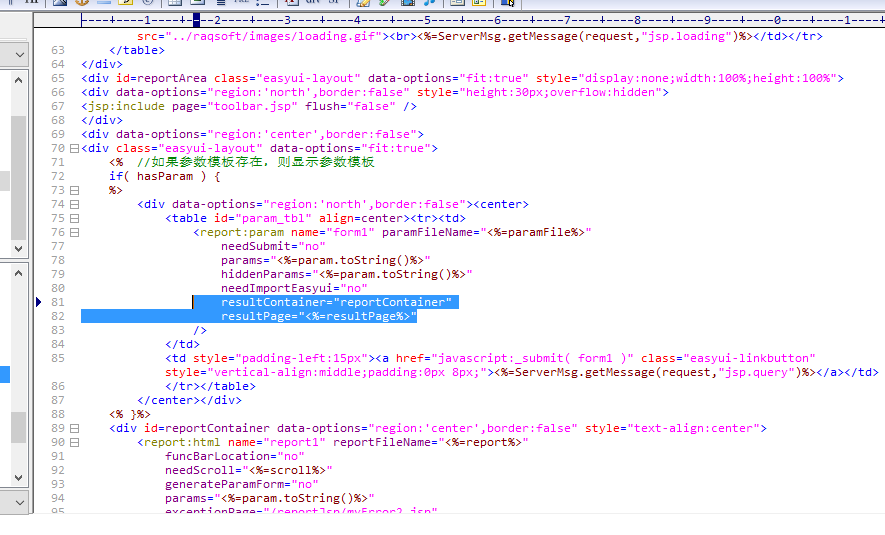Click the selected resultContainer attribute text
The height and width of the screenshot is (535, 885).
tap(336, 302)
